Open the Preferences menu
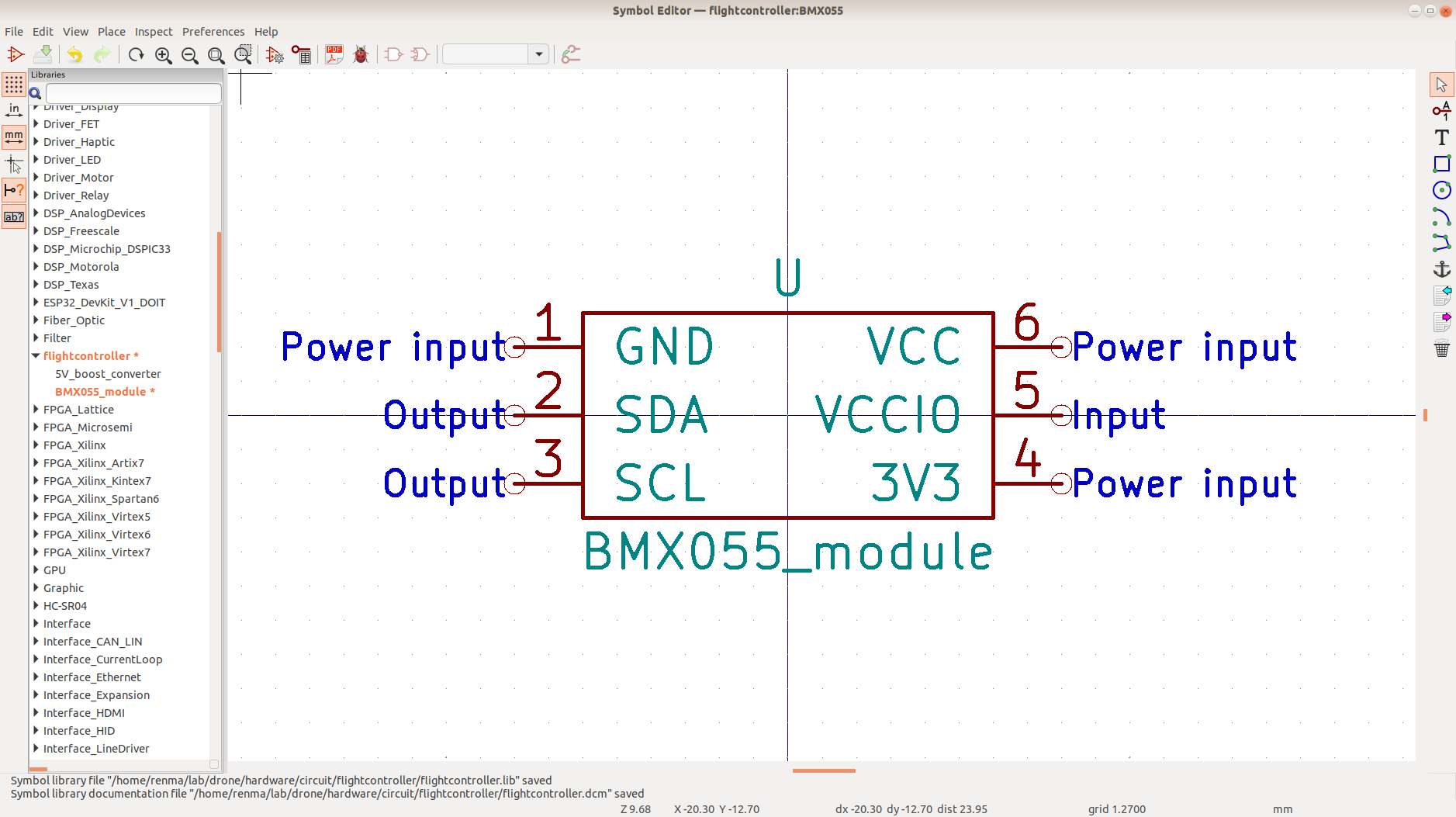 tap(213, 32)
